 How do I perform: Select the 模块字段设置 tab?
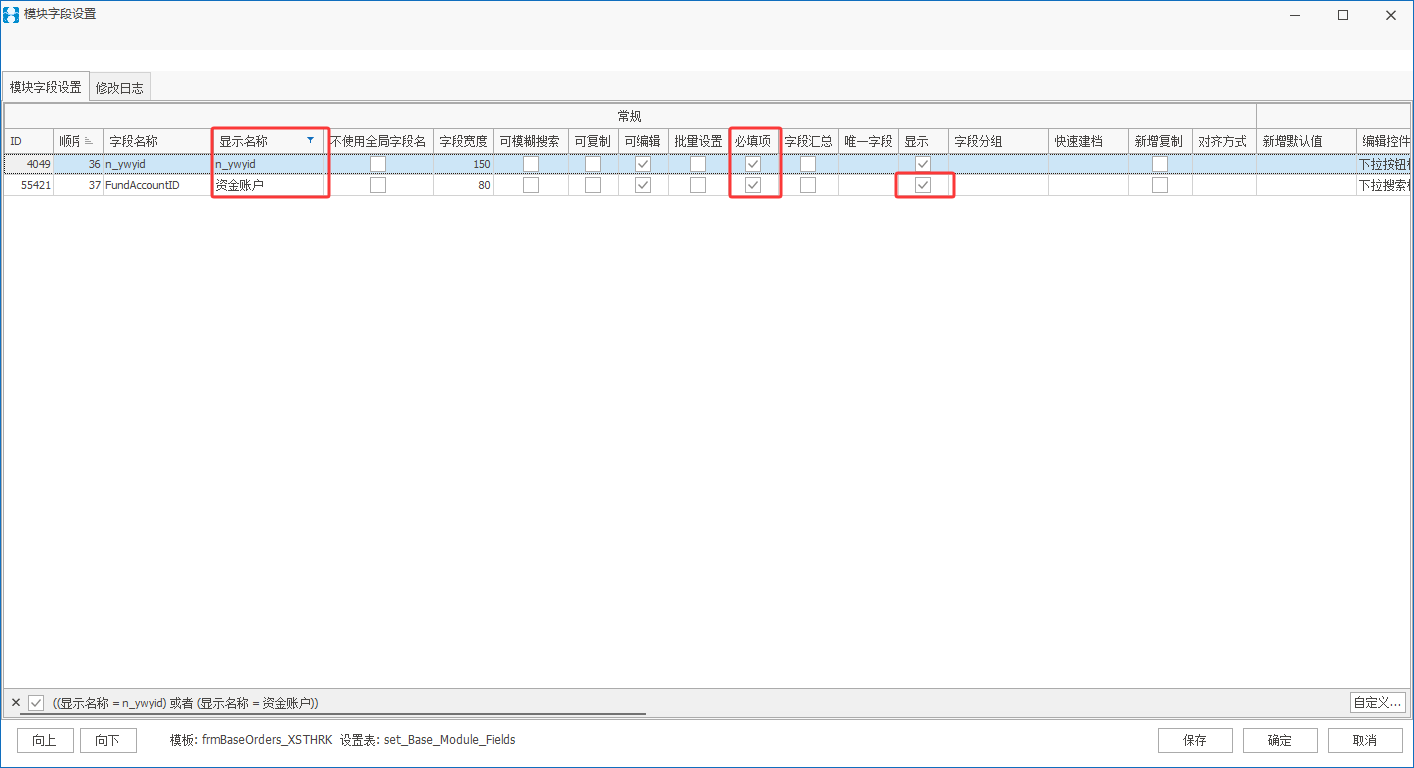[x=45, y=87]
